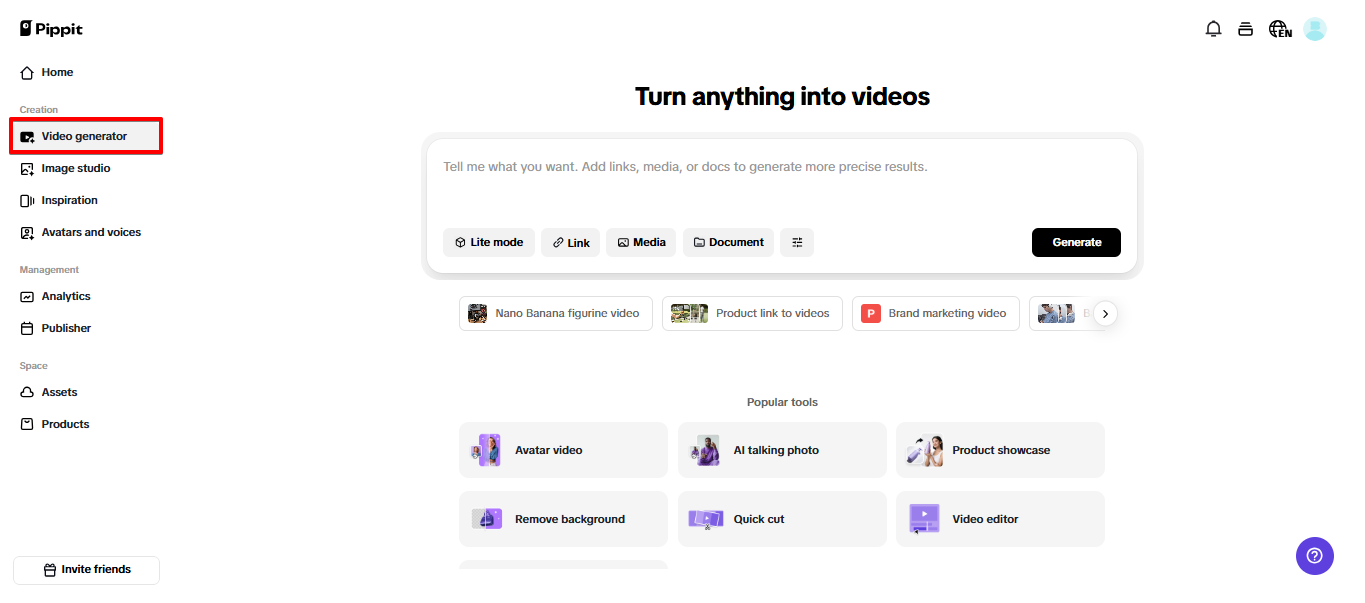Screen dimensions: 1365x603
Task: Select Image studio in the sidebar
Action: (x=75, y=168)
